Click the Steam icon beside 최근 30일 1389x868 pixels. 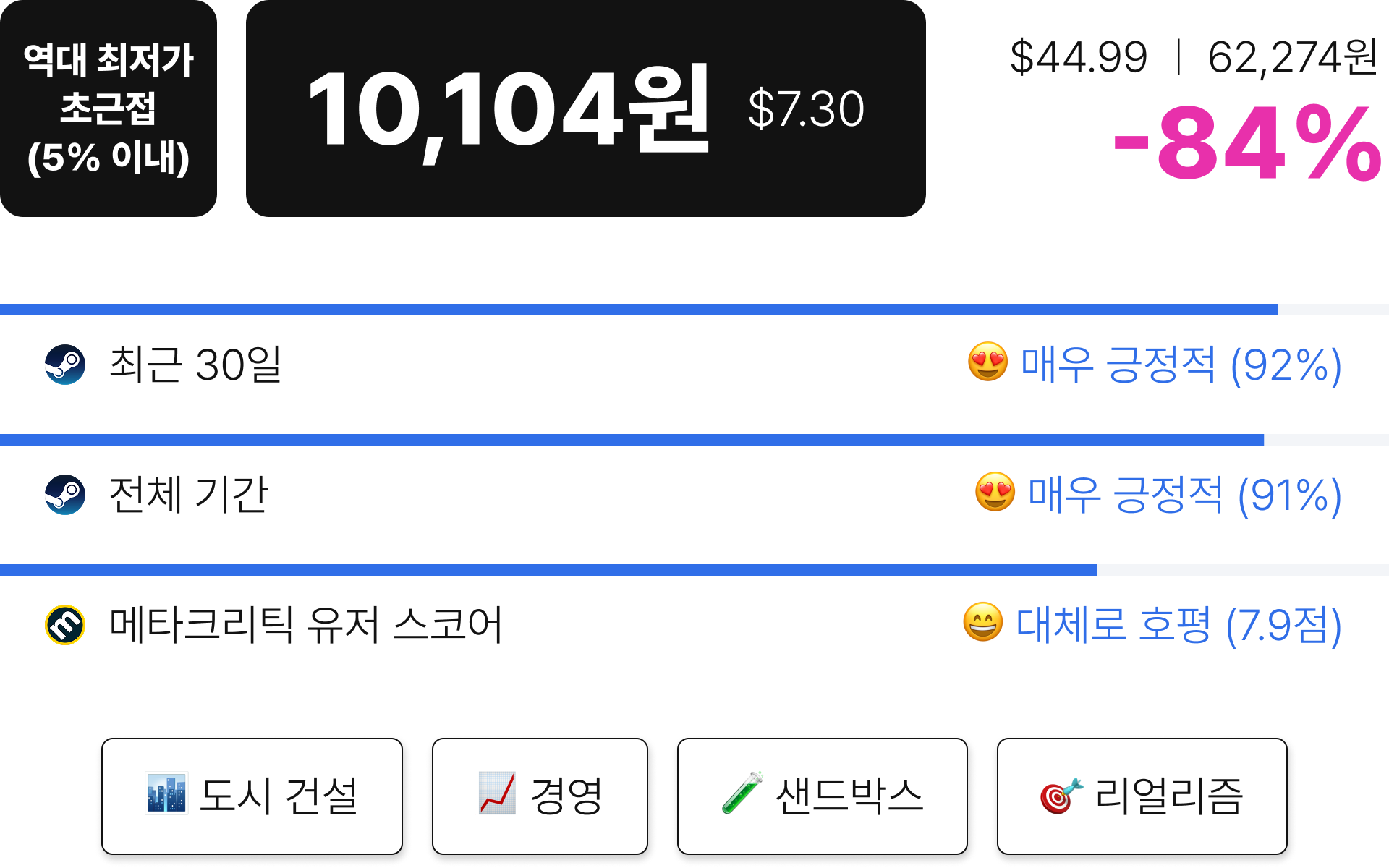(65, 365)
